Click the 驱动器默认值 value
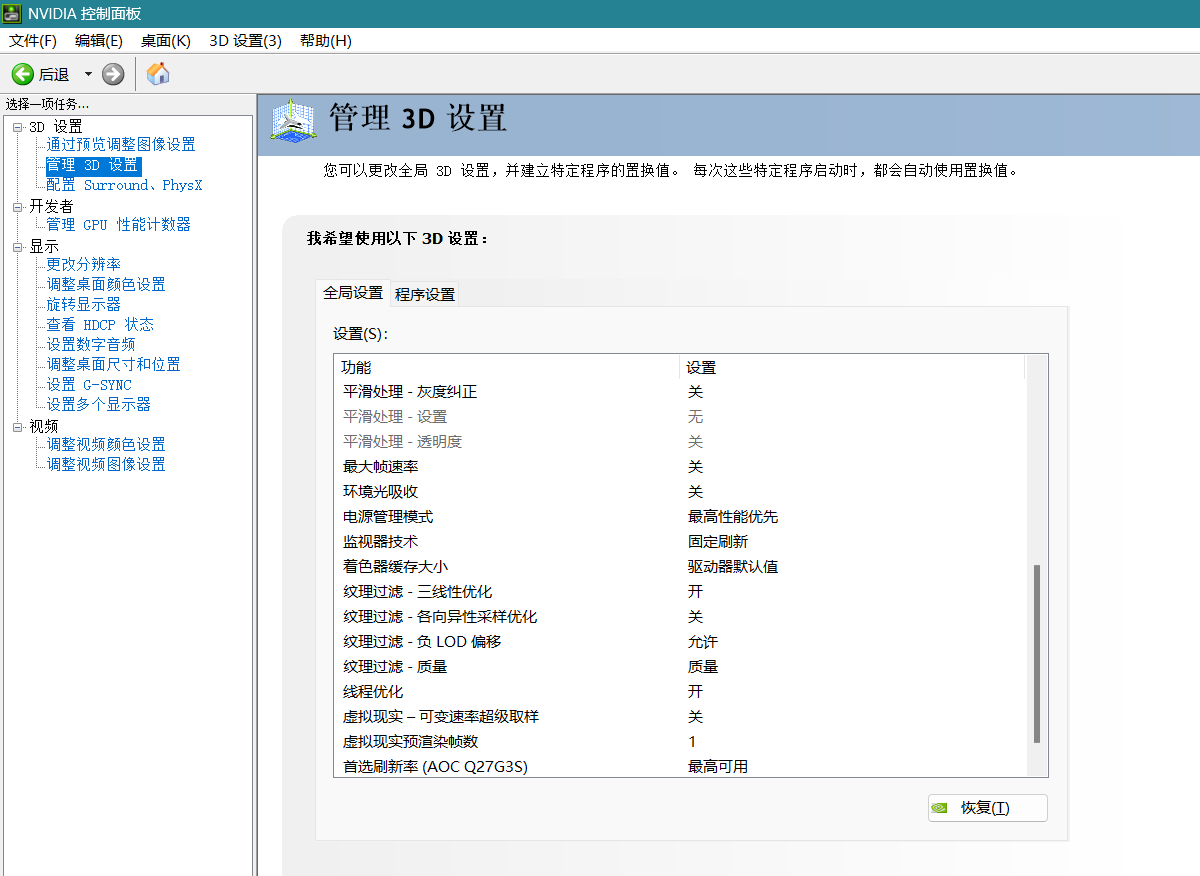Screen dimensions: 1200x876 coord(733,567)
